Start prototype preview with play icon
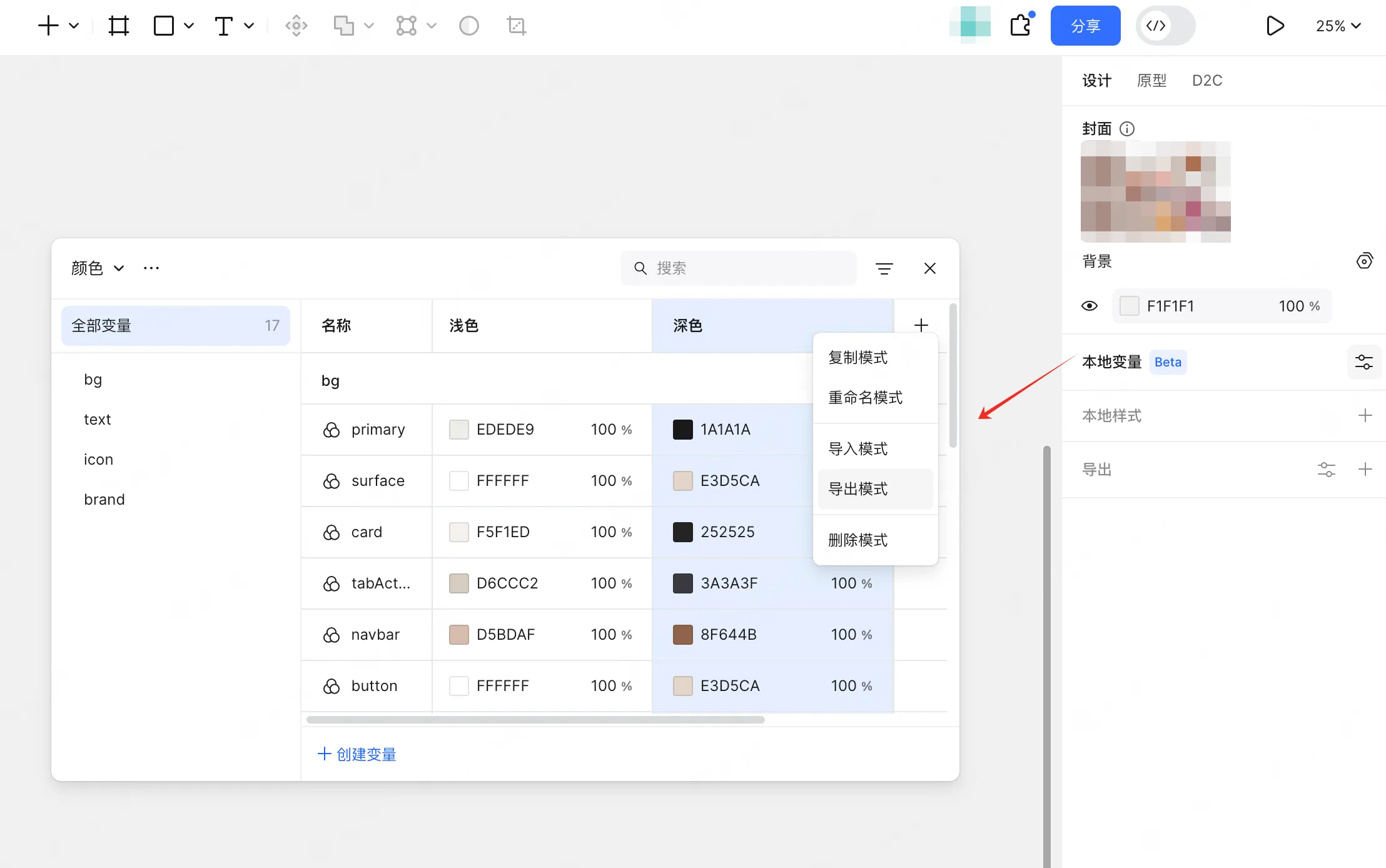The width and height of the screenshot is (1386, 868). coord(1275,26)
